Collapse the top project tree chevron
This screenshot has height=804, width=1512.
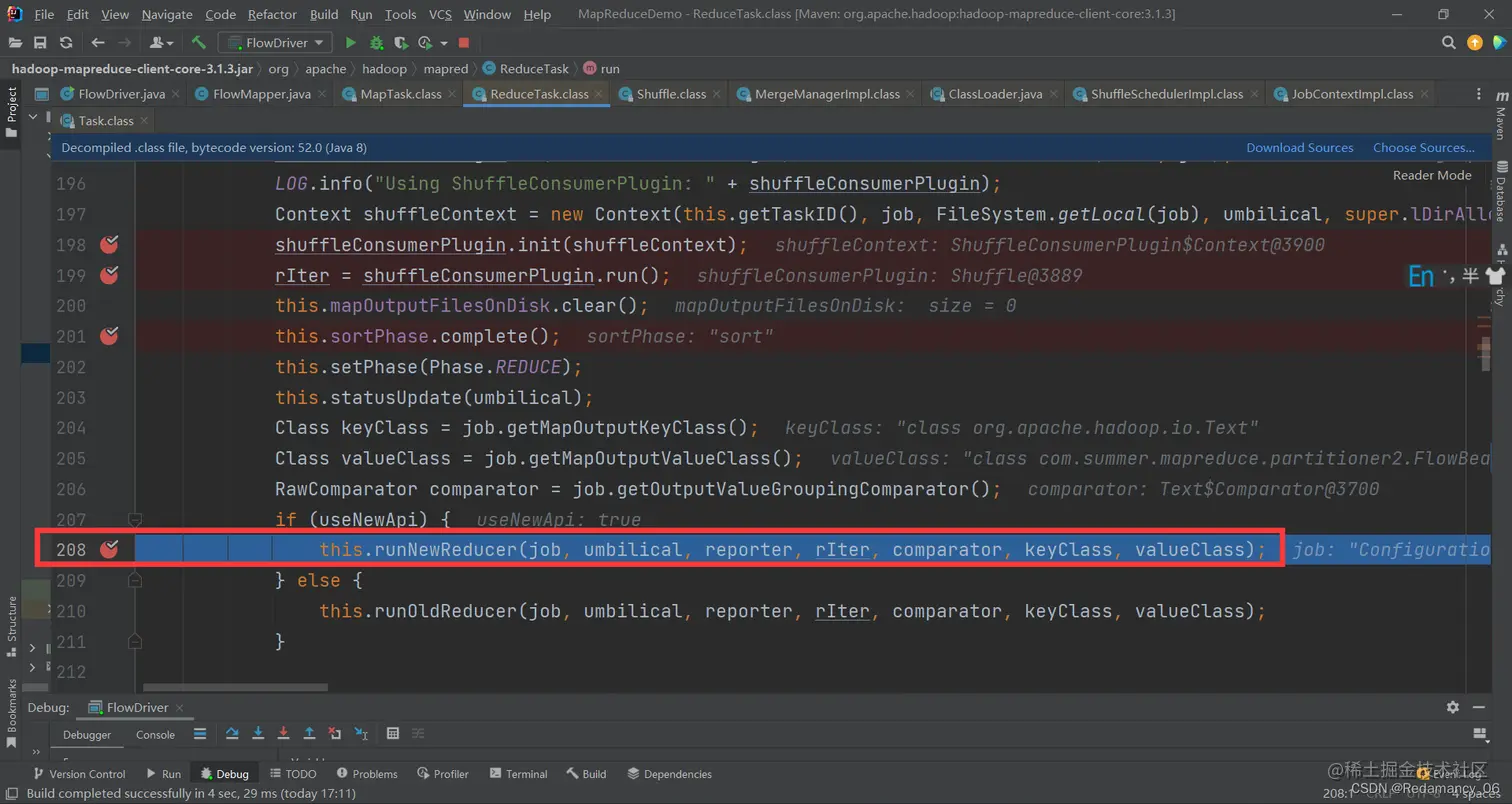(33, 117)
